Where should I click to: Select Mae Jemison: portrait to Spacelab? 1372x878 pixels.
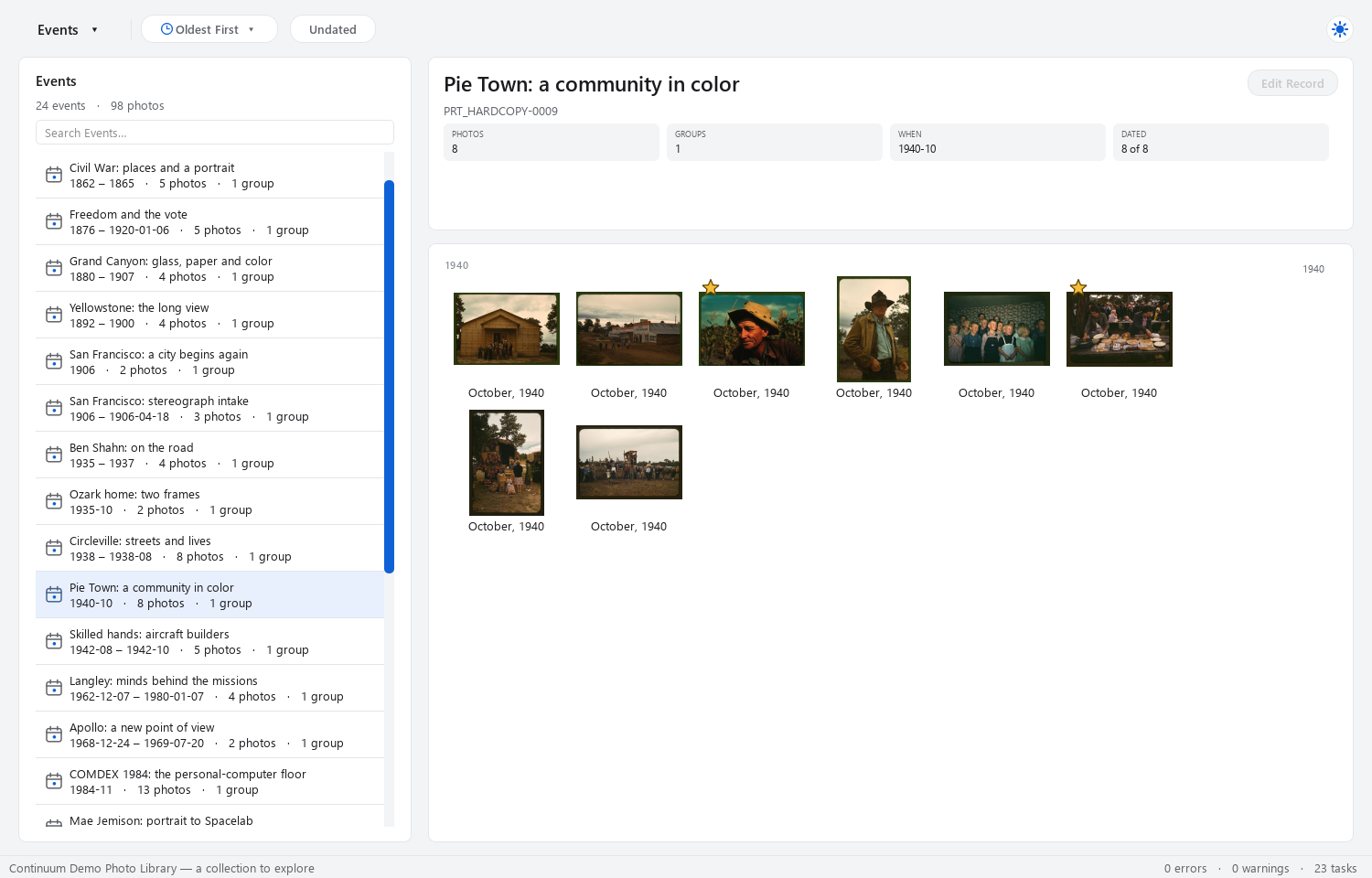[209, 817]
